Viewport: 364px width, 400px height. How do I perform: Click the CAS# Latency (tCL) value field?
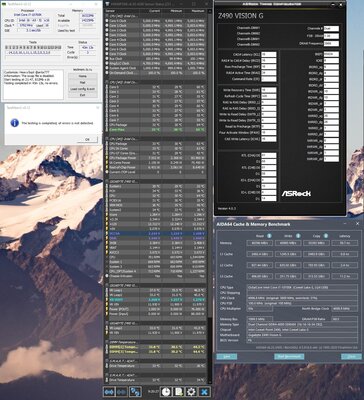tap(269, 55)
